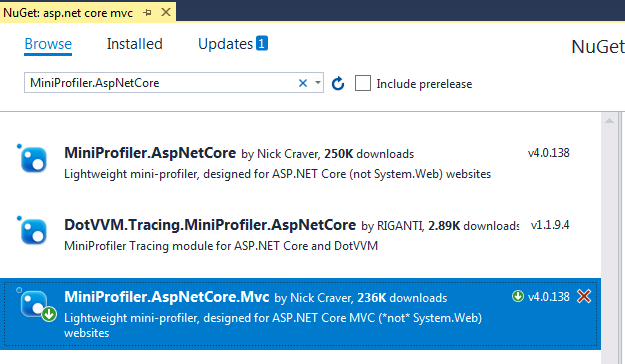Click inside the MiniProfiler.AspNetCore search field
625x364 pixels.
(161, 83)
